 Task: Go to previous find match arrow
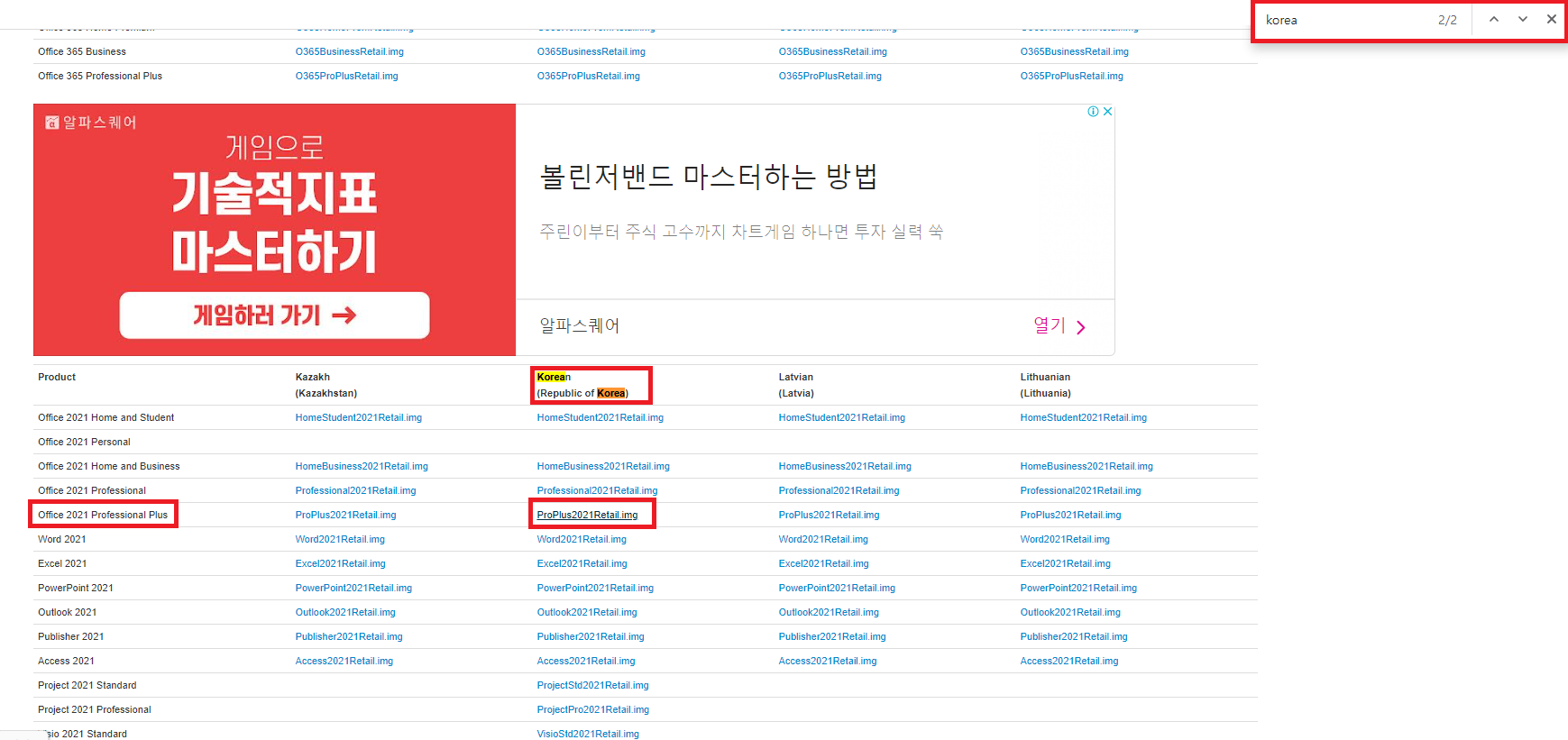click(1494, 19)
